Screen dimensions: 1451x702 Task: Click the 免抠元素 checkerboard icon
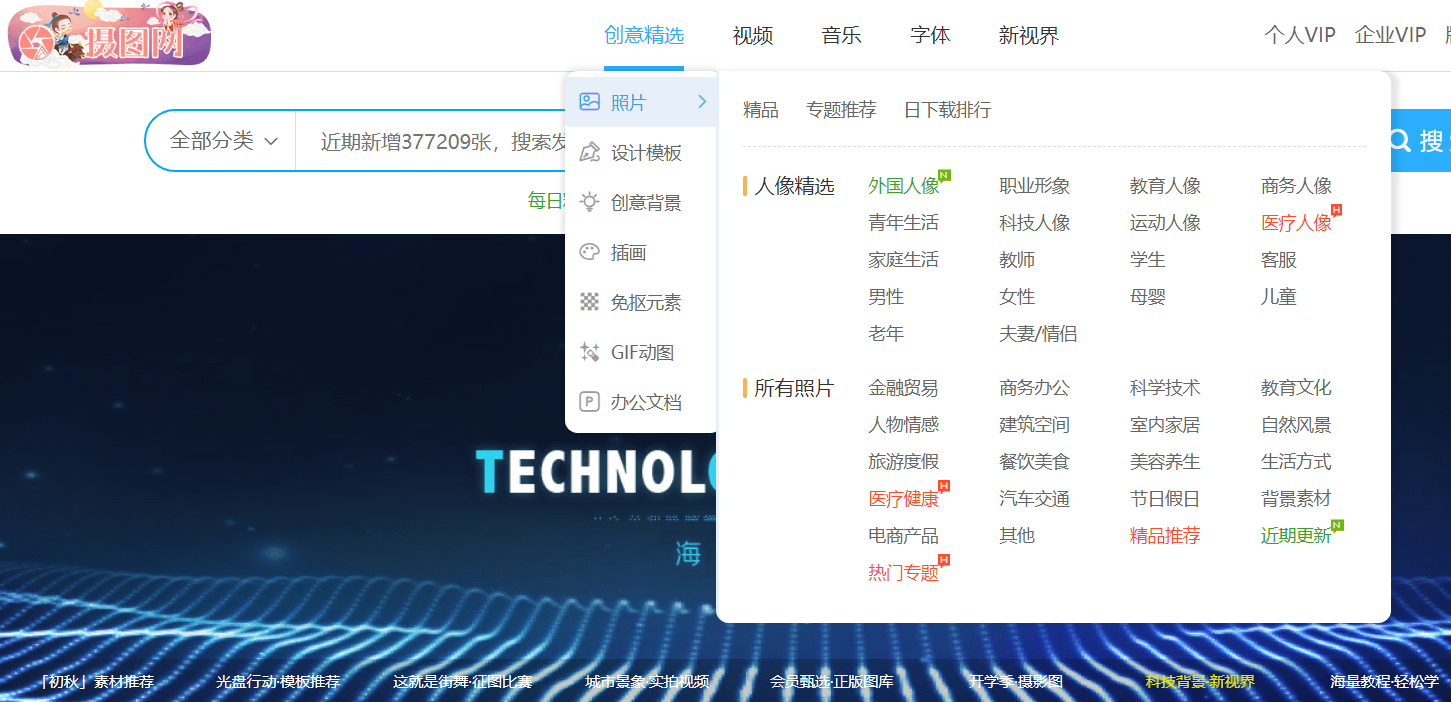(x=590, y=302)
